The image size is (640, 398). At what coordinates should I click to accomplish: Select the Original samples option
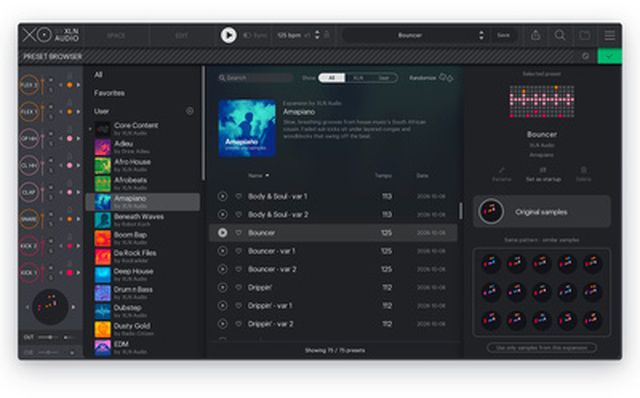click(542, 211)
